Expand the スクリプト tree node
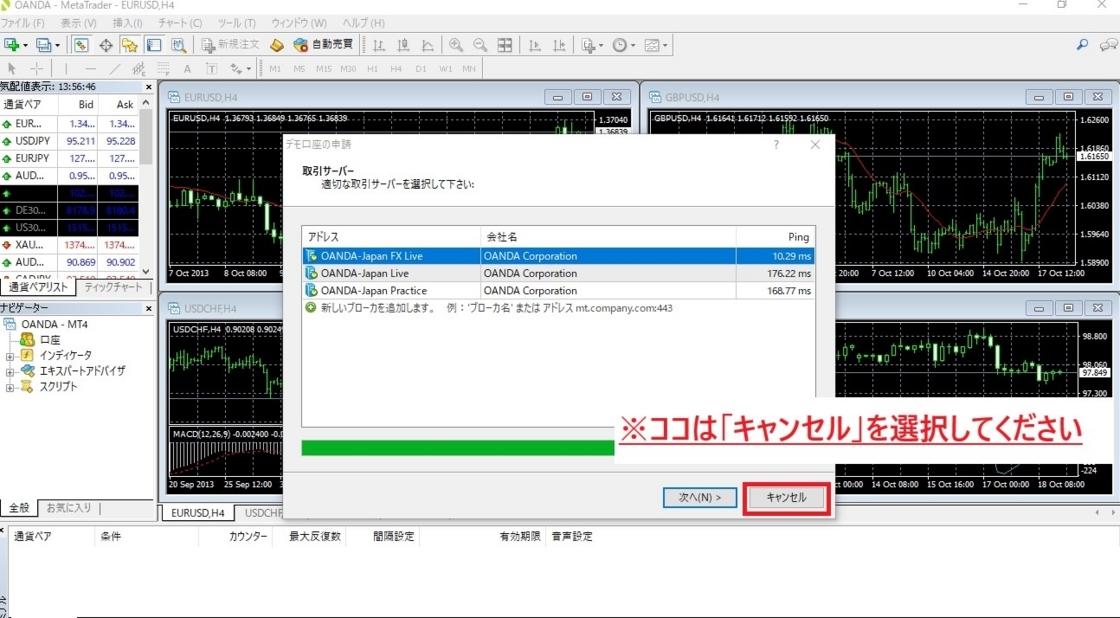Screen dimensions: 1120x618 coord(9,387)
